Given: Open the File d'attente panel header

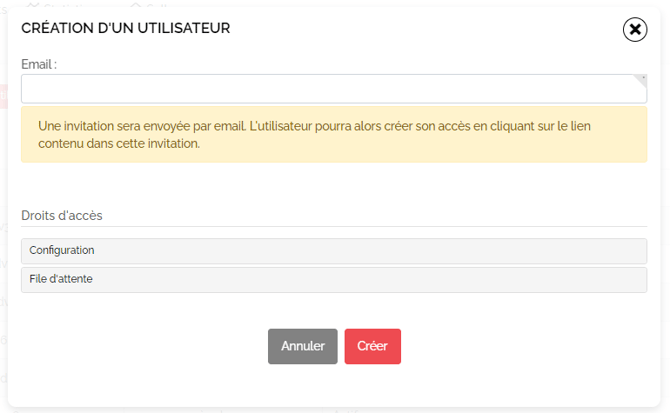Looking at the screenshot, I should point(334,280).
